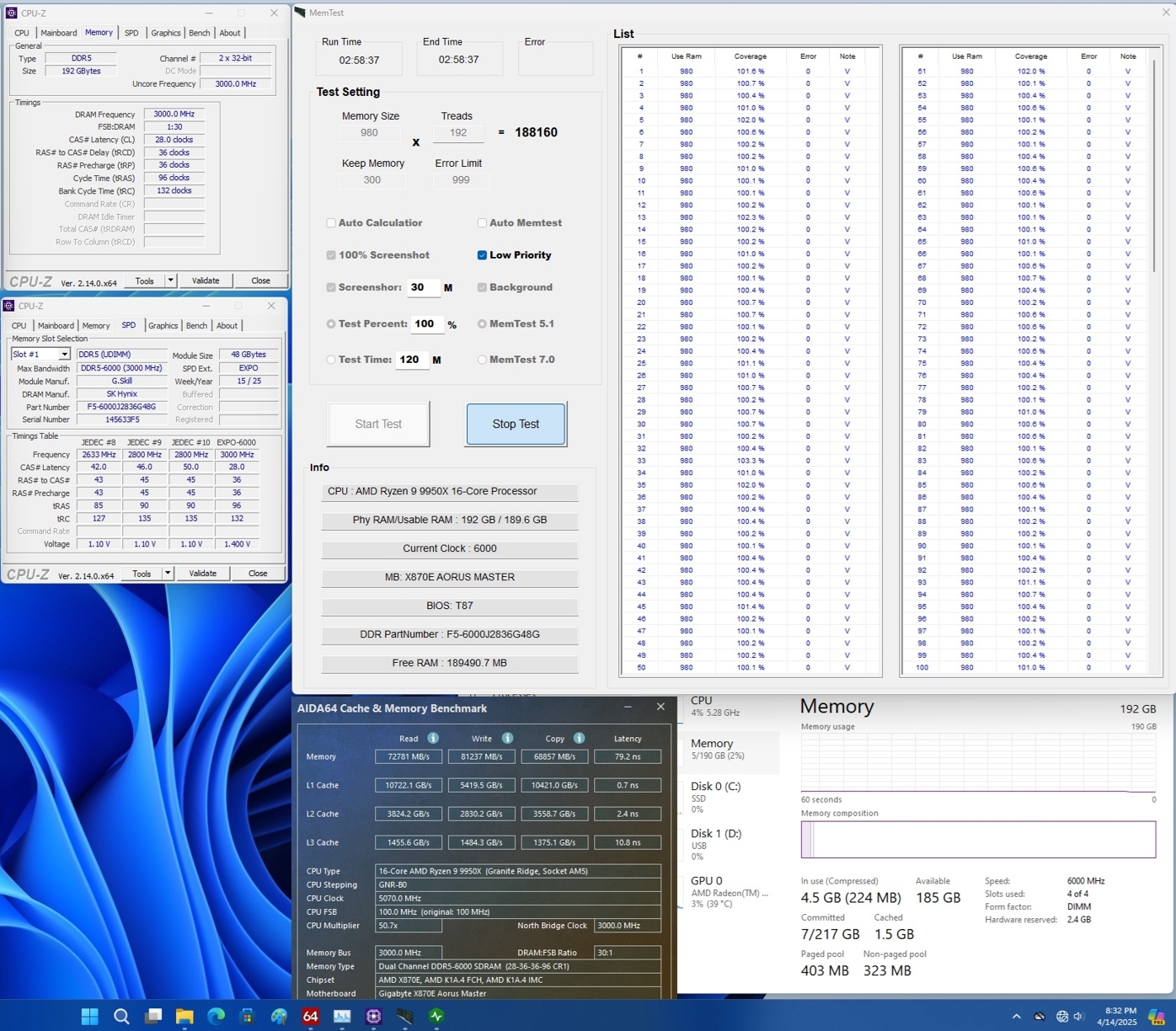This screenshot has height=1031, width=1176.
Task: Select the MemTest 5.1 radio button
Action: [x=482, y=323]
